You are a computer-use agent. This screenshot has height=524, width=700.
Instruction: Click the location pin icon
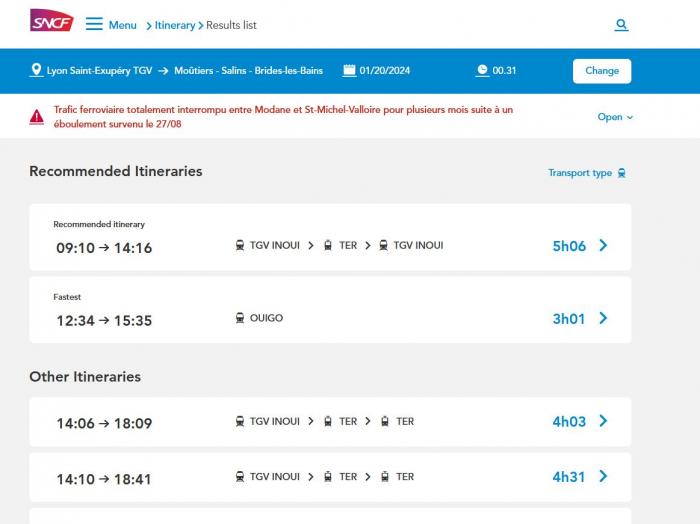coord(36,70)
